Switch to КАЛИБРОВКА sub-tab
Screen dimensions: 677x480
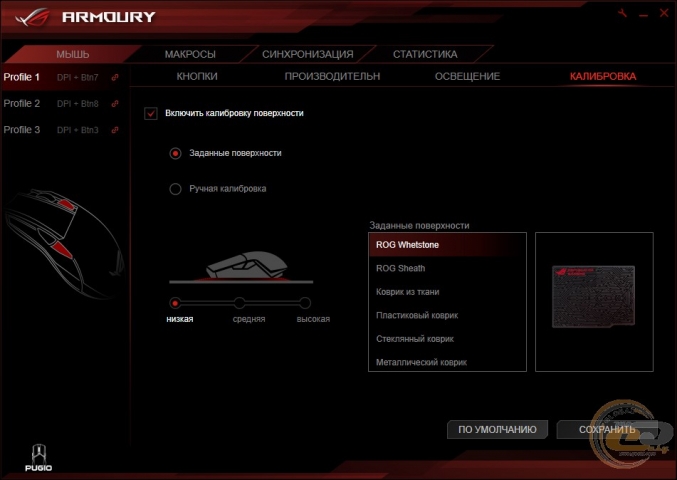(x=603, y=76)
